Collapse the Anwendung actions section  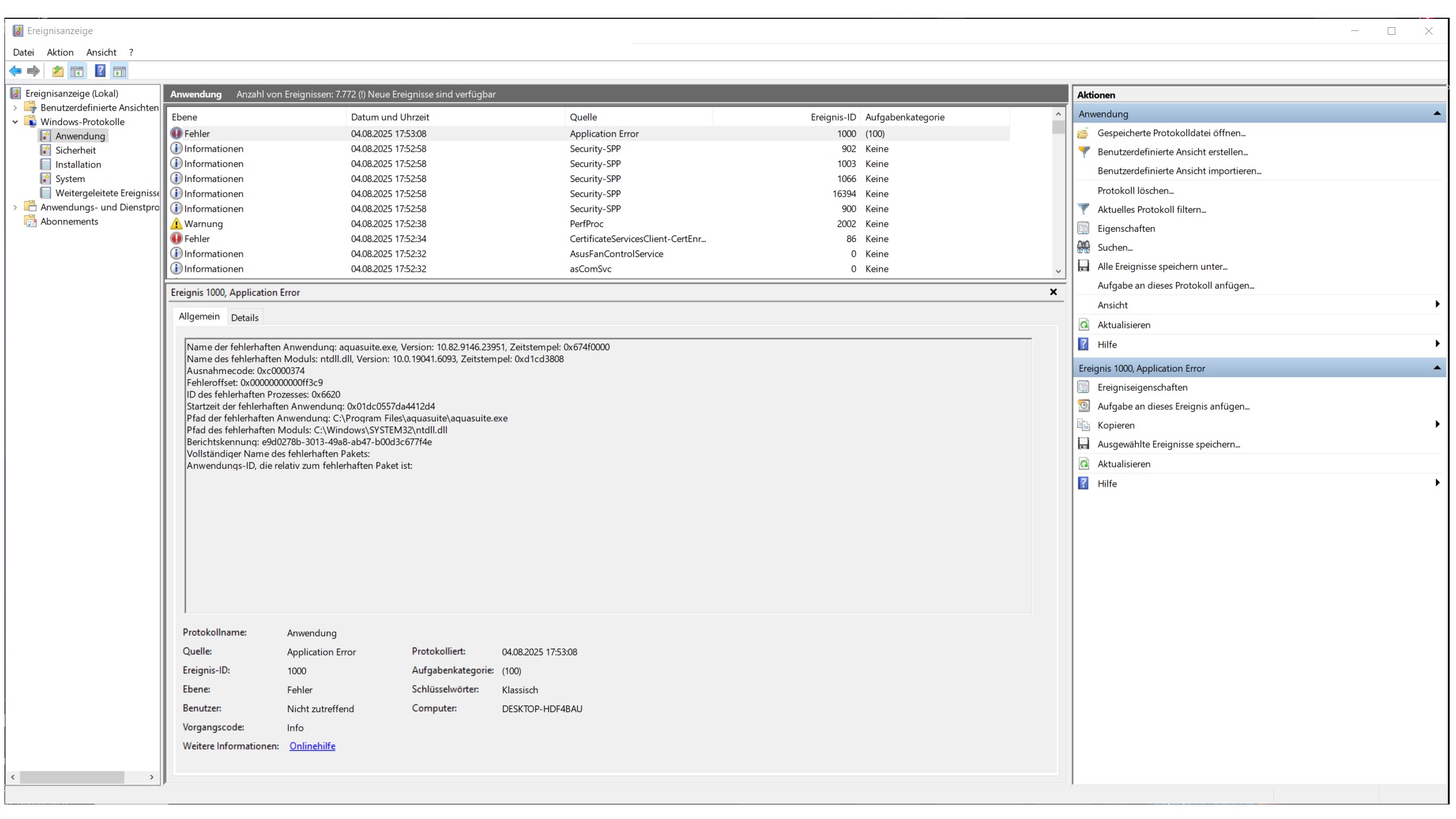(x=1437, y=114)
